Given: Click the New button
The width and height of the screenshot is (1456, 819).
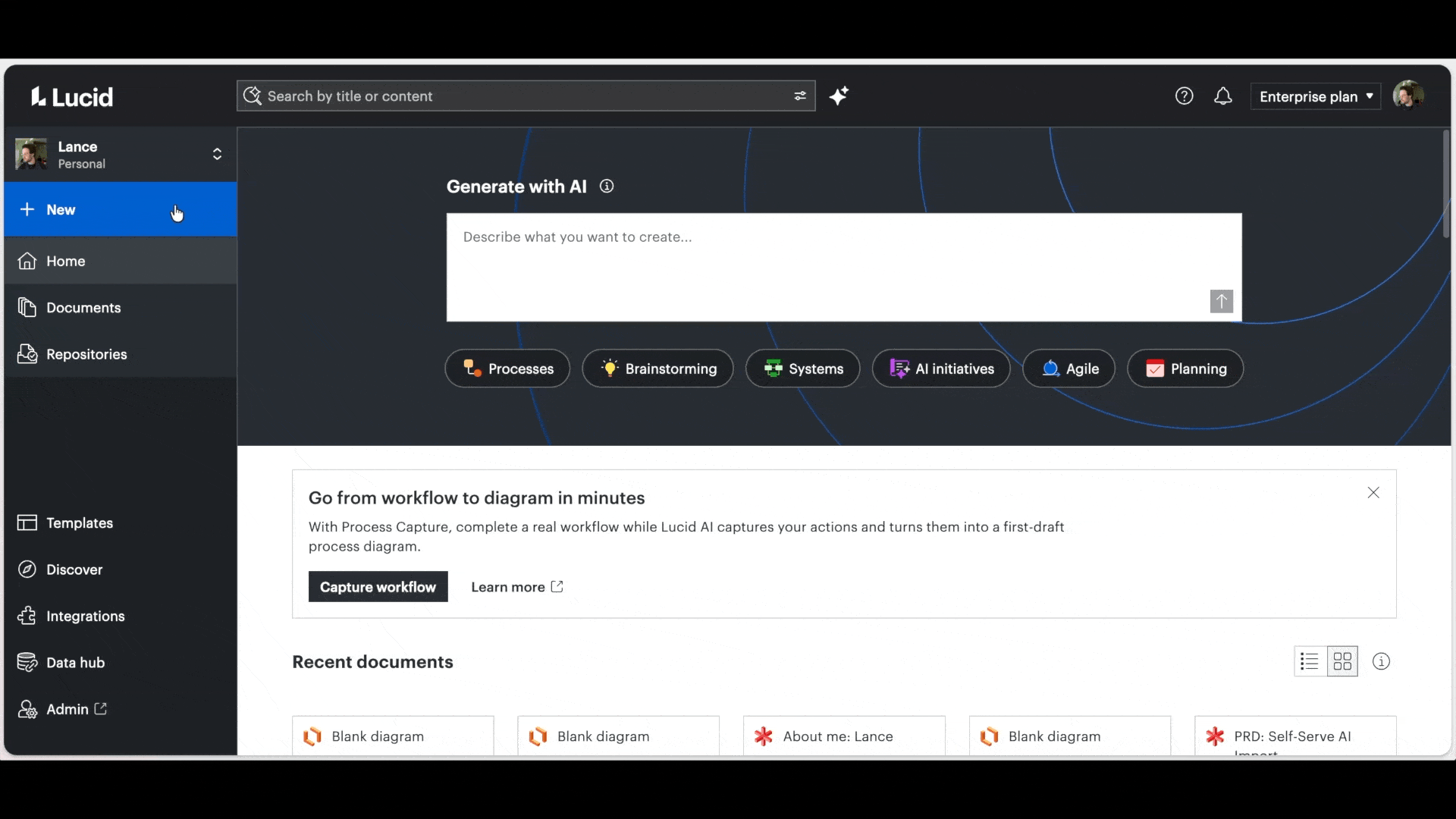Looking at the screenshot, I should coord(121,209).
